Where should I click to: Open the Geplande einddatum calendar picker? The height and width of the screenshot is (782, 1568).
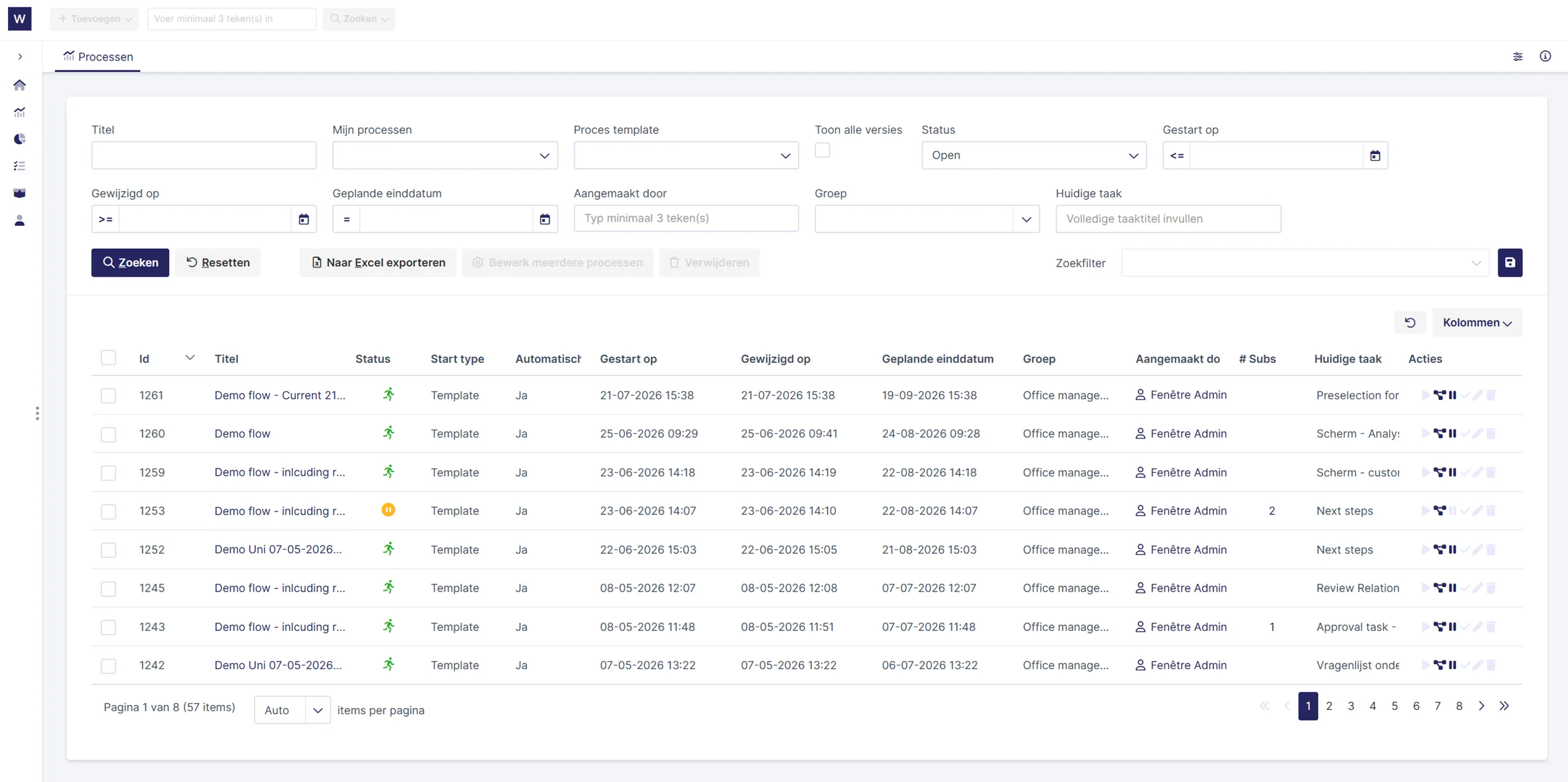(x=545, y=219)
